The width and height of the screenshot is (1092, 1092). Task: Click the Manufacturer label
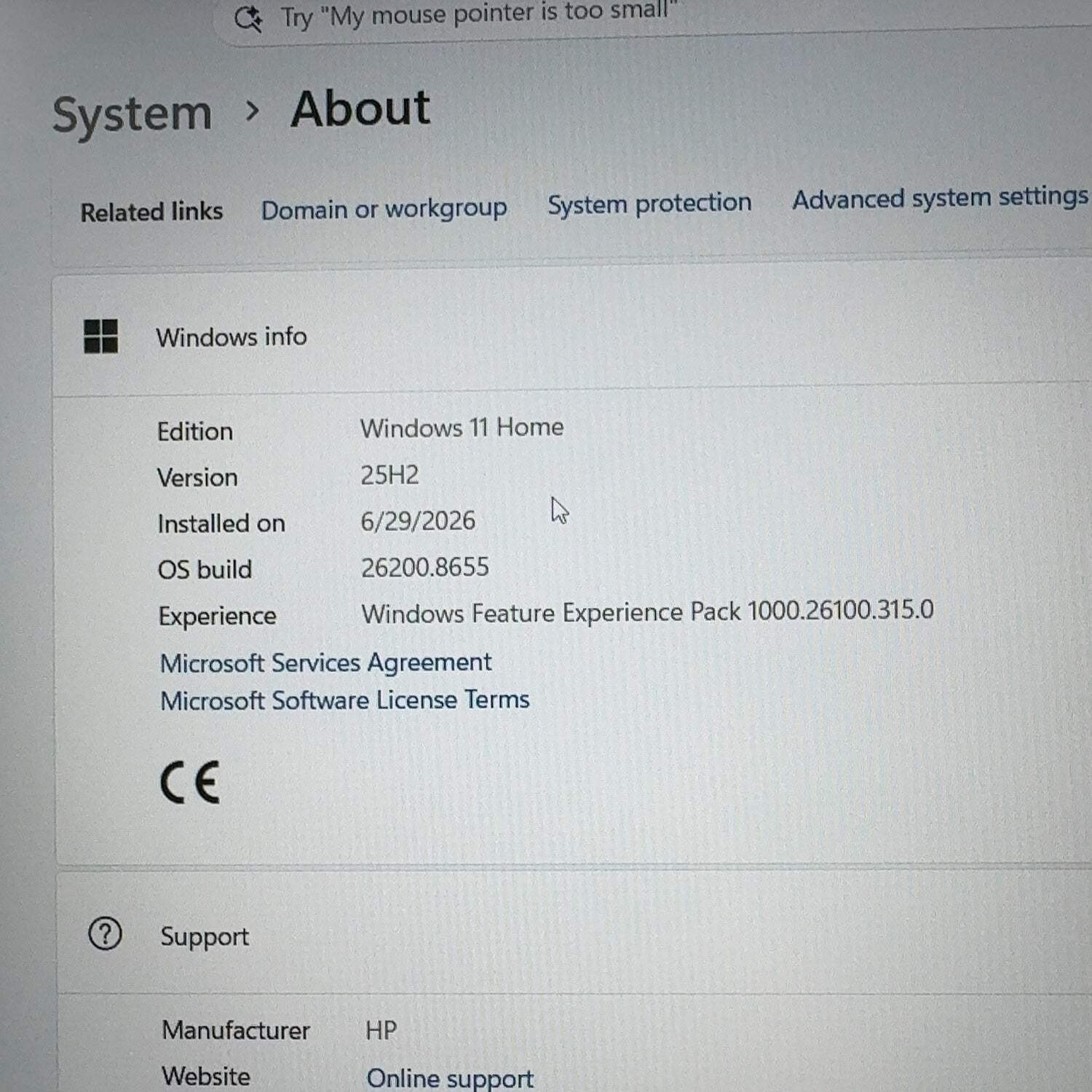tap(236, 1030)
